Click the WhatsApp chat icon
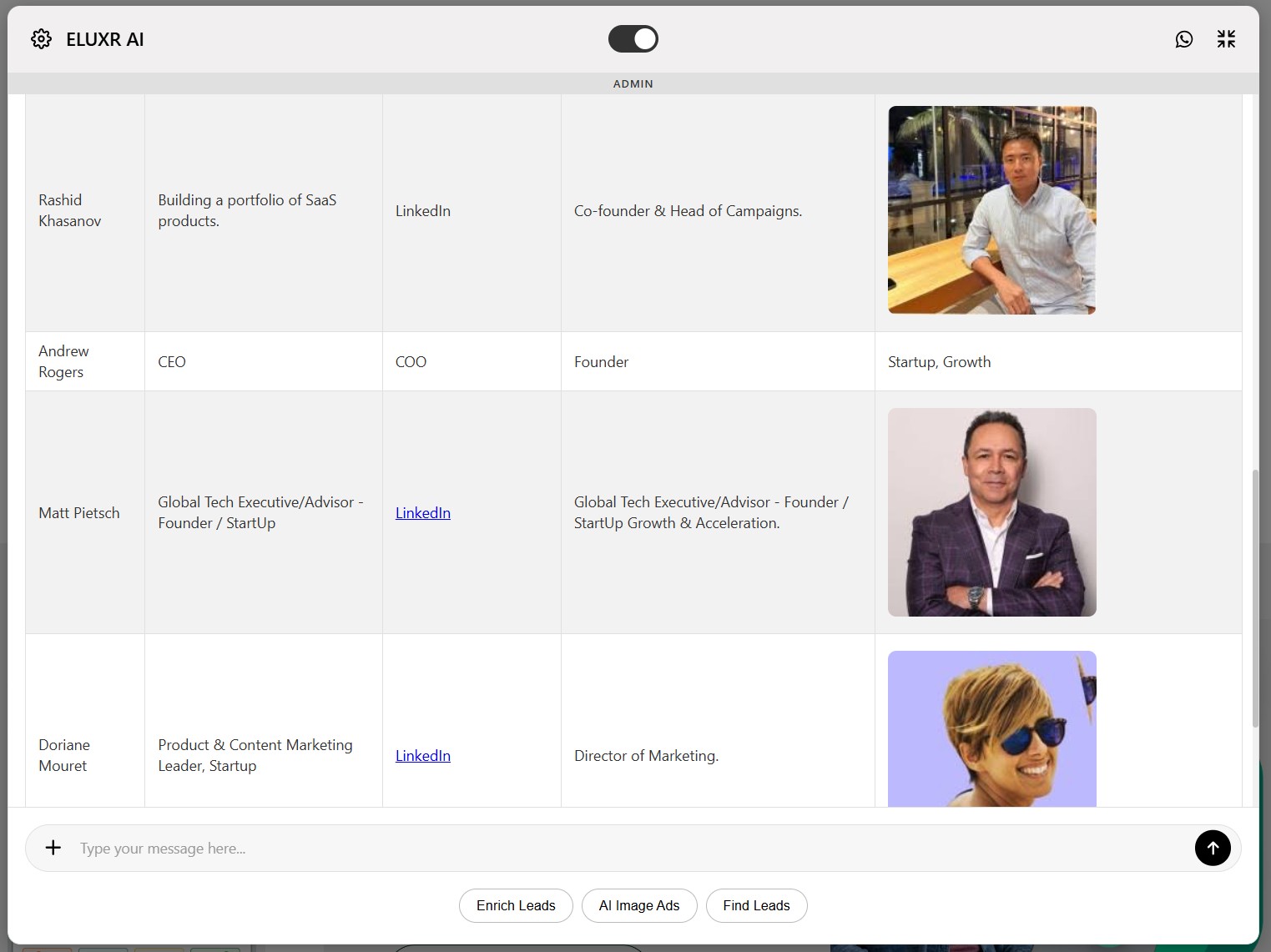Viewport: 1271px width, 952px height. (x=1183, y=39)
